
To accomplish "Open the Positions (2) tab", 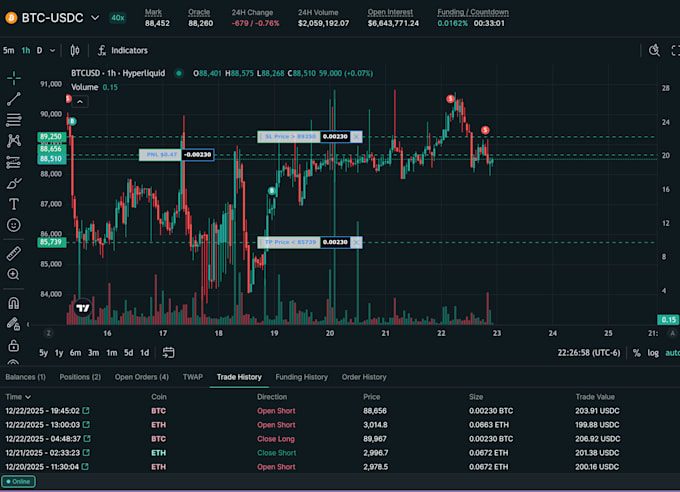I will (80, 377).
